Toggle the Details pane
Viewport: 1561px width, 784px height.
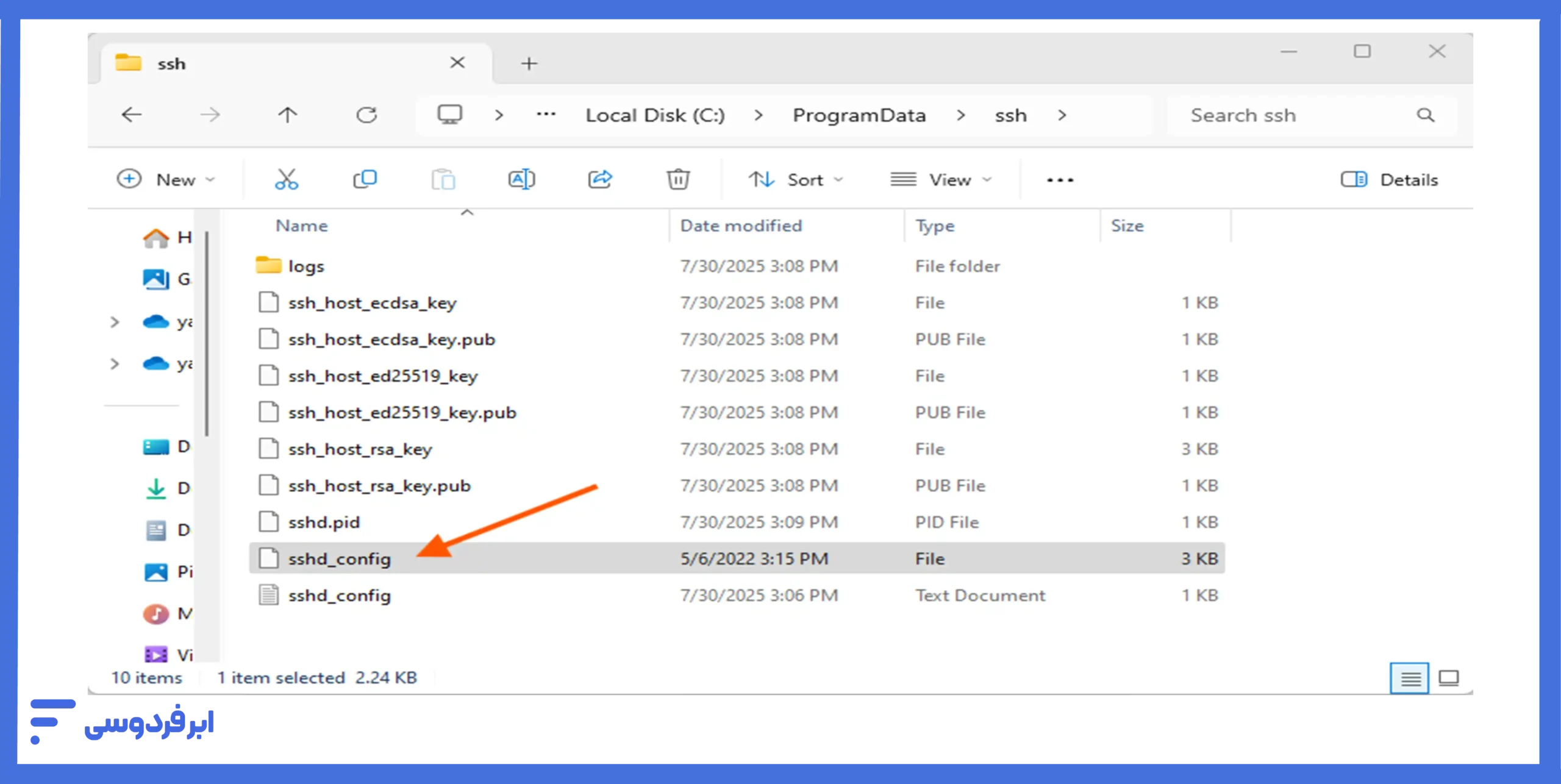(x=1390, y=180)
